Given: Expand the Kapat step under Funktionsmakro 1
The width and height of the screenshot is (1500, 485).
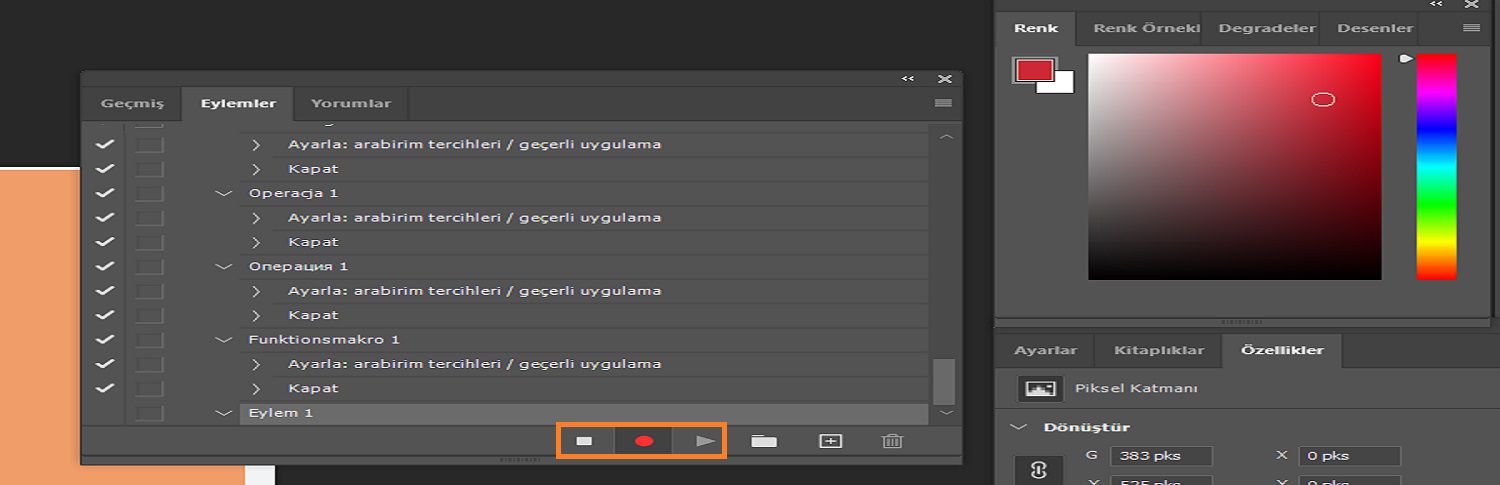Looking at the screenshot, I should (256, 388).
